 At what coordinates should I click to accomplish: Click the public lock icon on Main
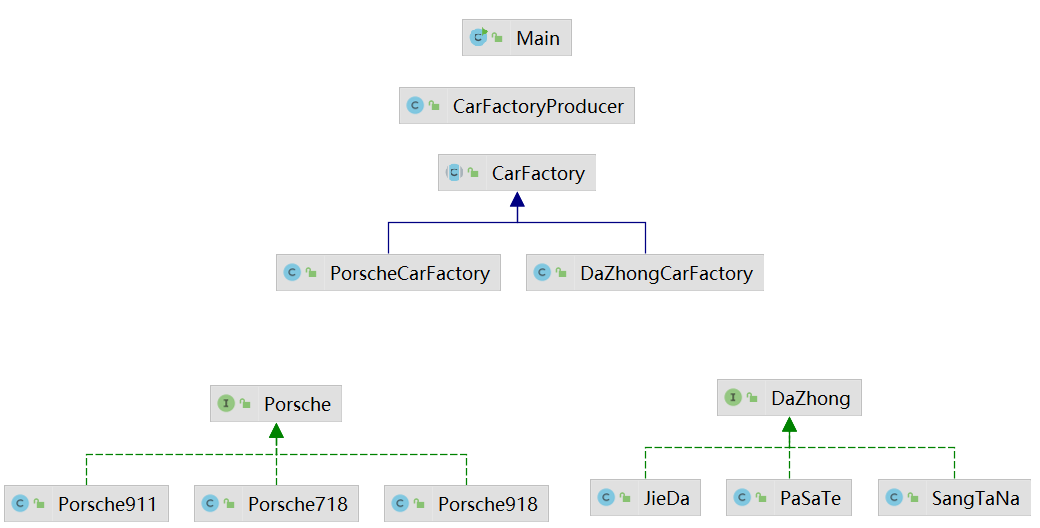click(497, 38)
